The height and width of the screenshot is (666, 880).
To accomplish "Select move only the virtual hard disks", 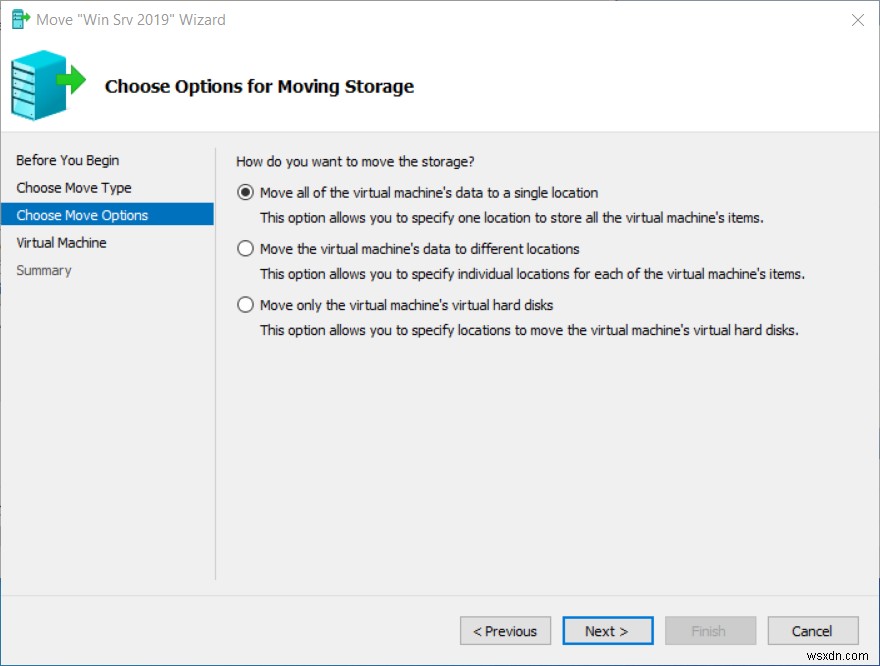I will pyautogui.click(x=245, y=304).
